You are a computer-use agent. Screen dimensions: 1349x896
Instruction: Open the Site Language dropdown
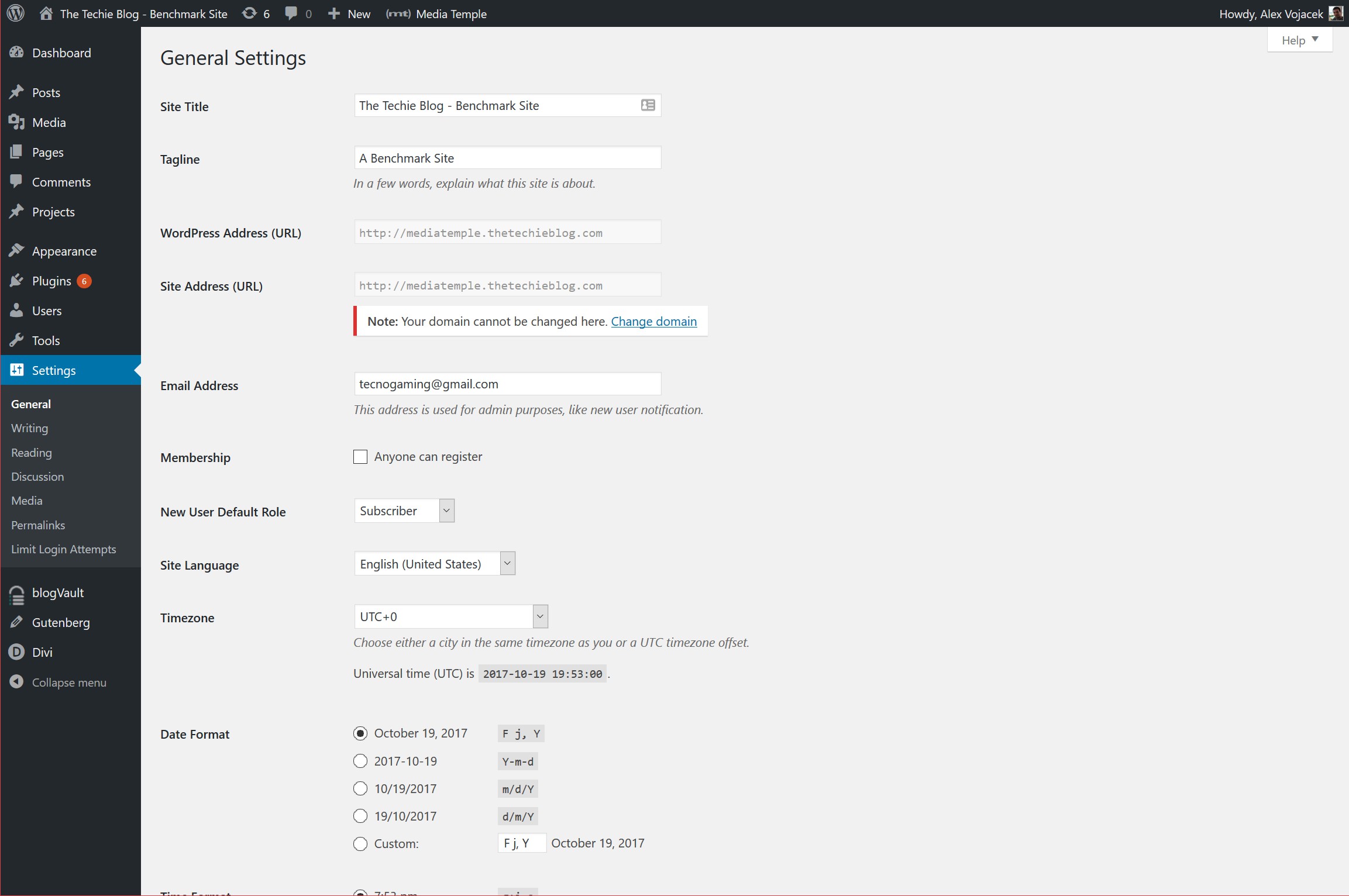(435, 564)
